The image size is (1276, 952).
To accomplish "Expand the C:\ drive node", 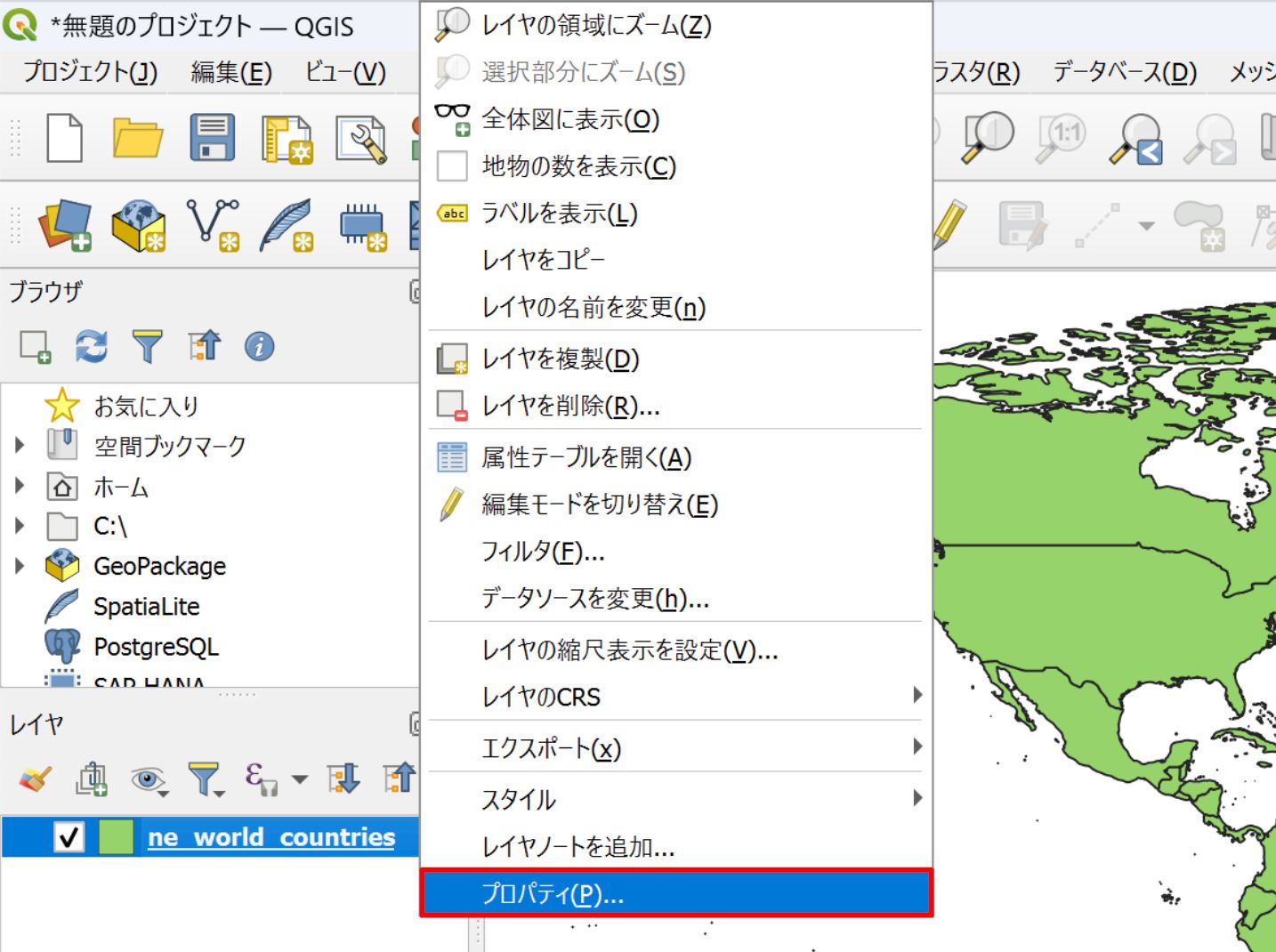I will (20, 526).
